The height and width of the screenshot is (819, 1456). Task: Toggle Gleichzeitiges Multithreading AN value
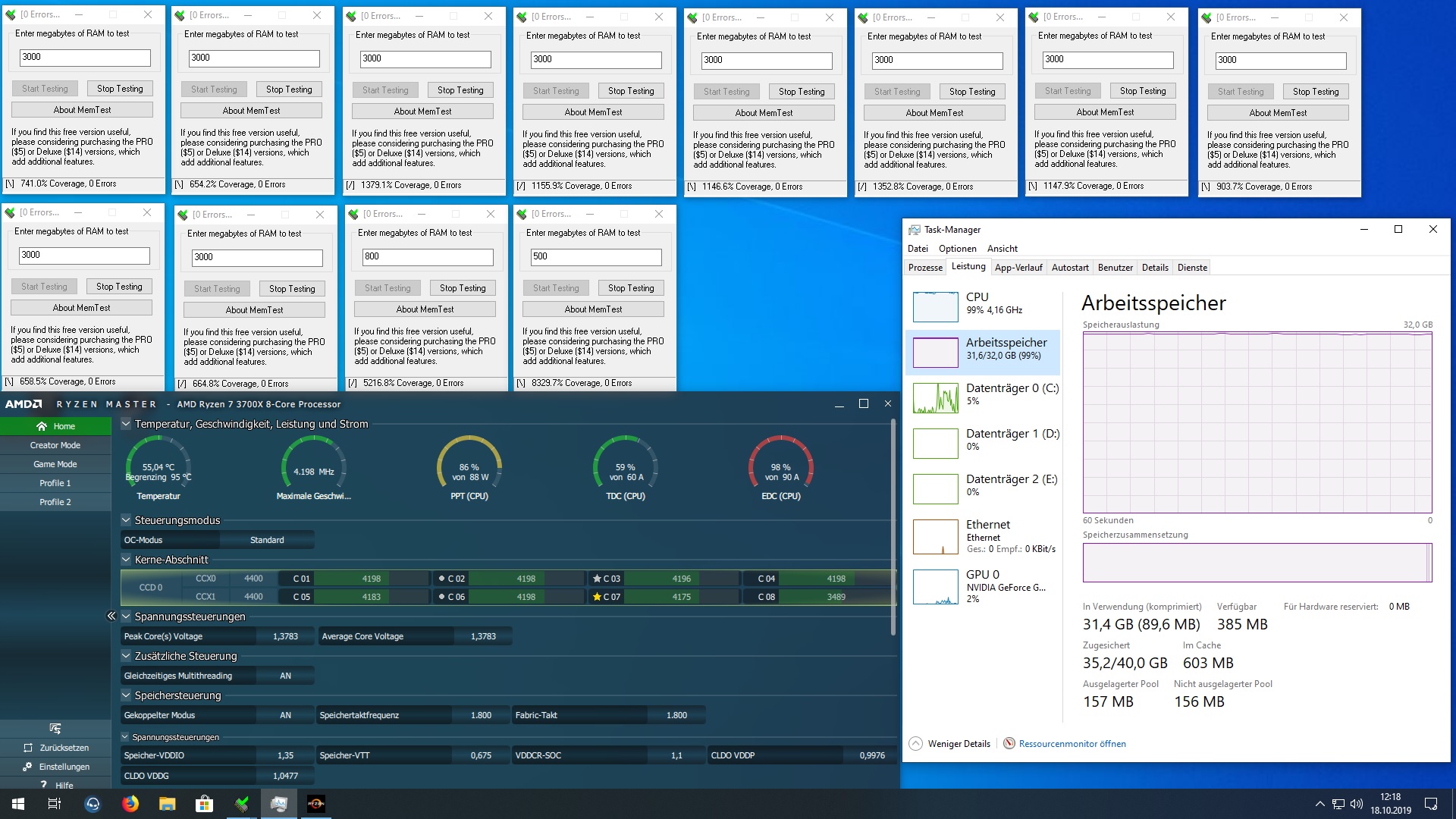click(285, 676)
